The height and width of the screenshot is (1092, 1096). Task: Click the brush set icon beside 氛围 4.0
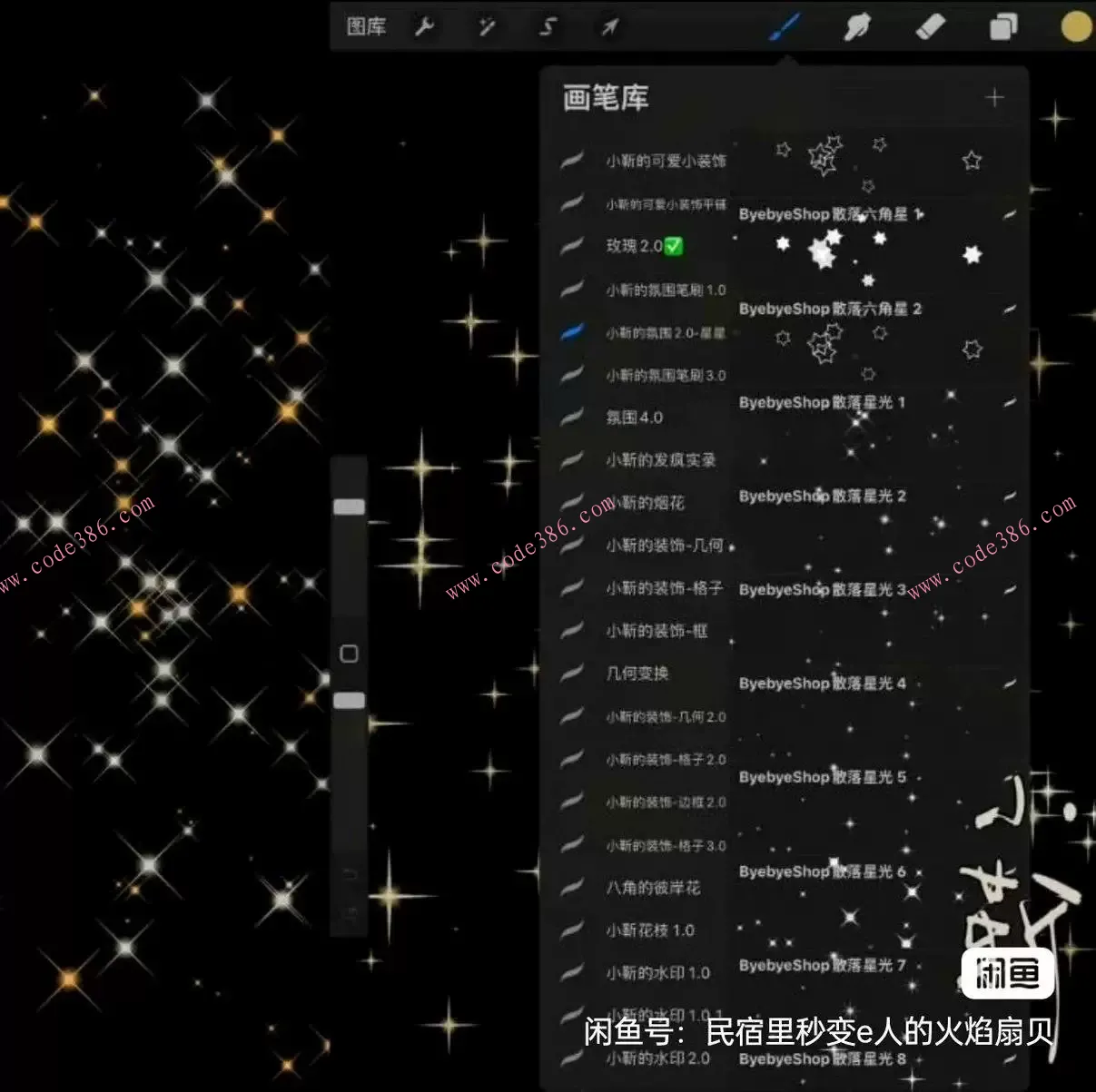571,418
